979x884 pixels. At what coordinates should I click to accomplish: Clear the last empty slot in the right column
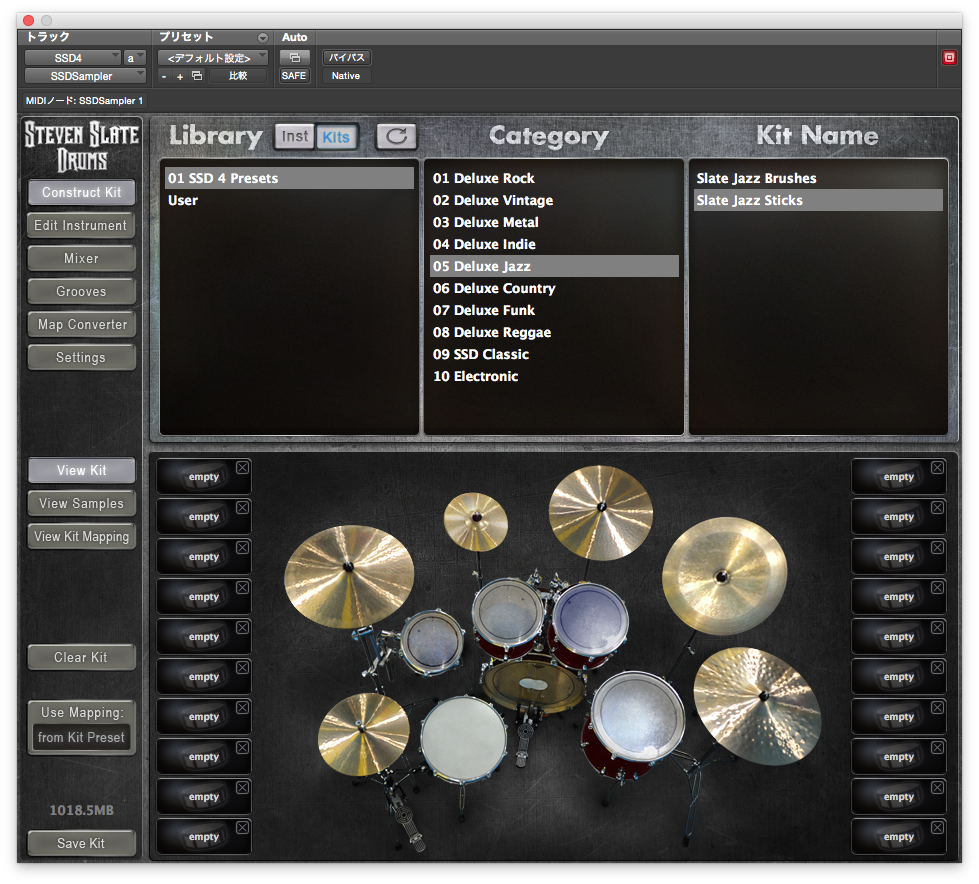(937, 828)
